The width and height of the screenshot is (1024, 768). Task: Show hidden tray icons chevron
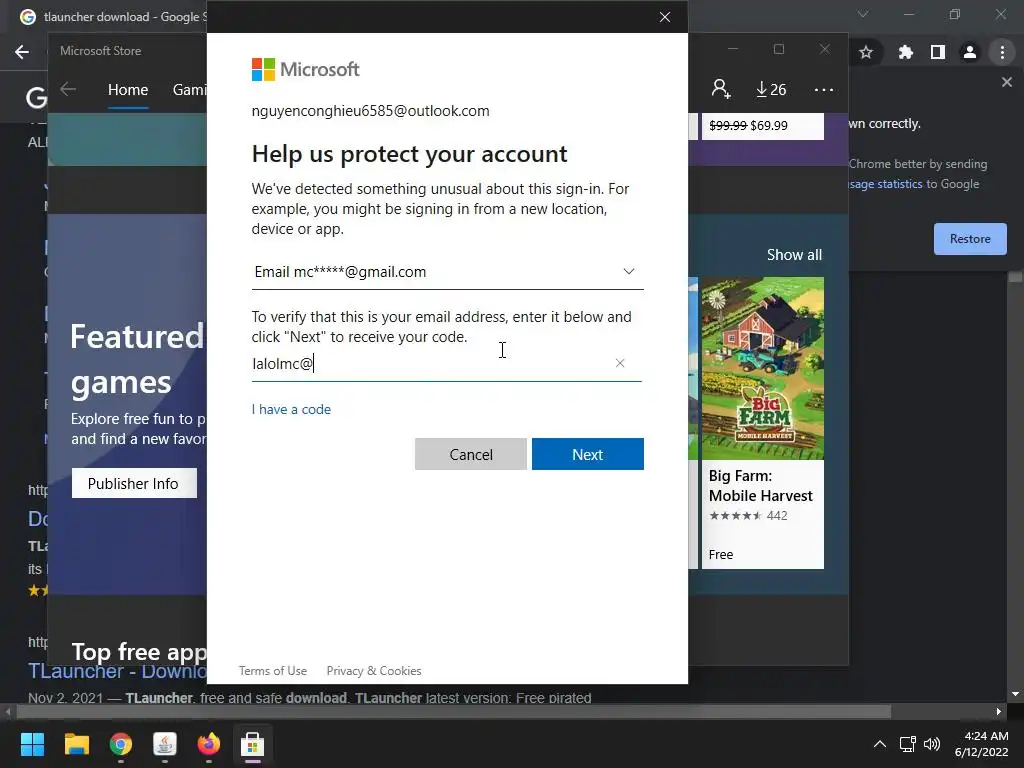click(880, 744)
